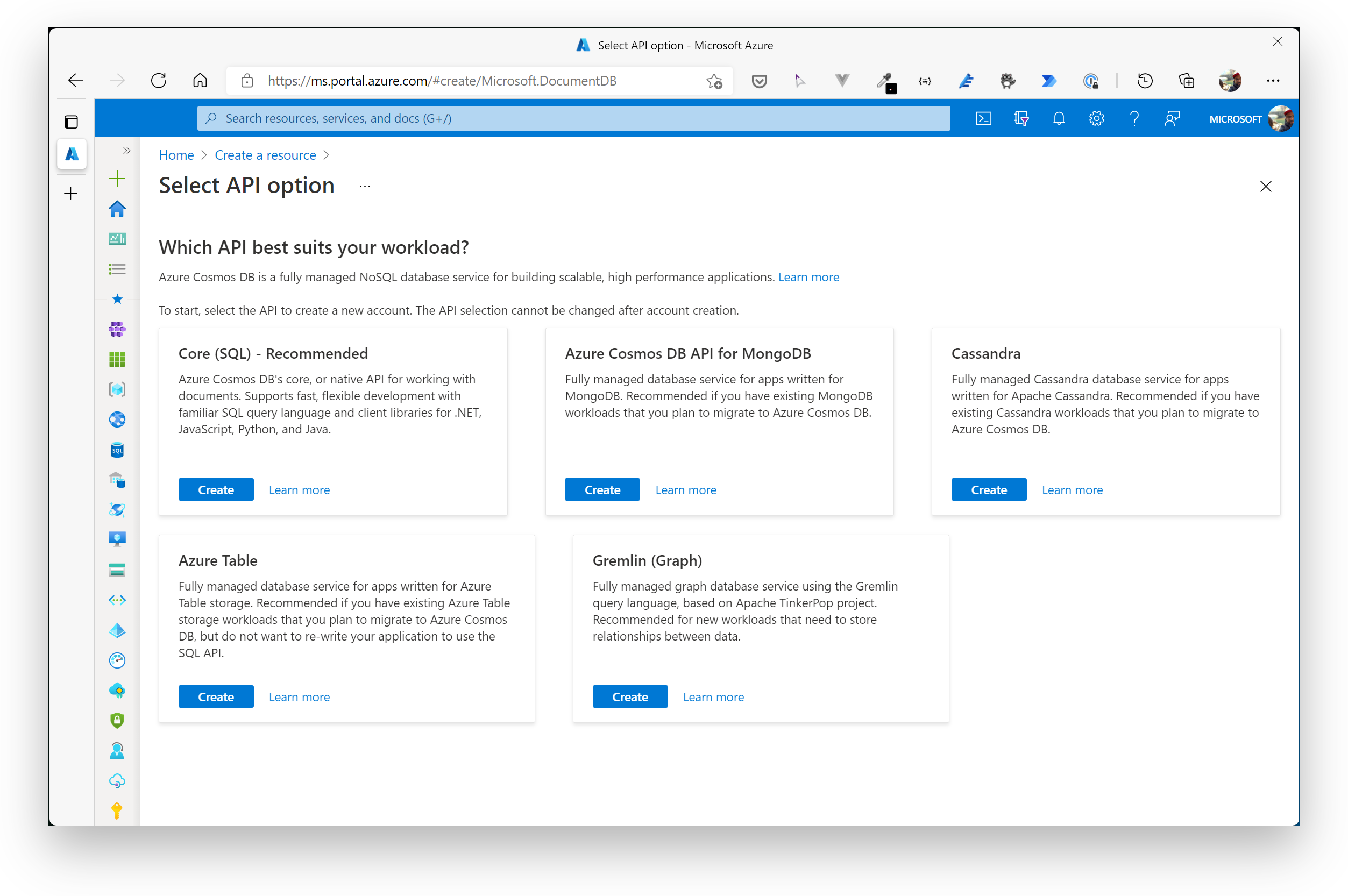
Task: Open All resources green grid icon
Action: [117, 359]
